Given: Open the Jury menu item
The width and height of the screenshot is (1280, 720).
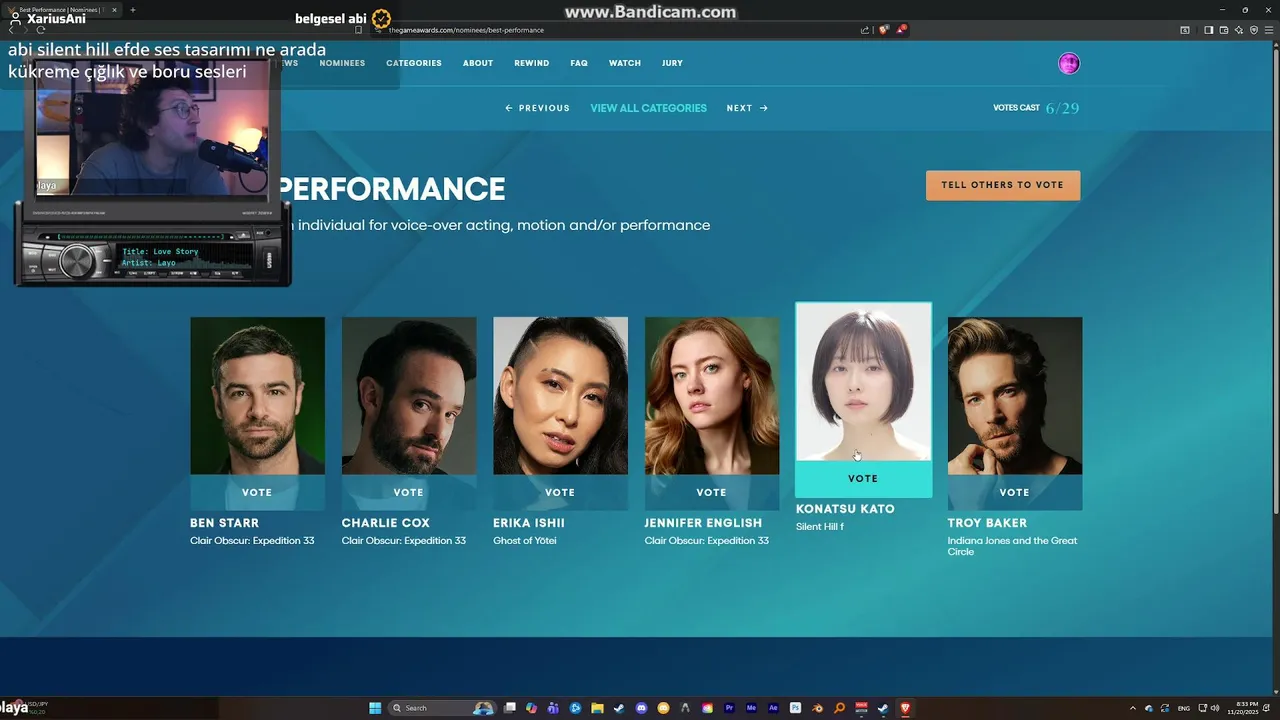Looking at the screenshot, I should click(672, 63).
